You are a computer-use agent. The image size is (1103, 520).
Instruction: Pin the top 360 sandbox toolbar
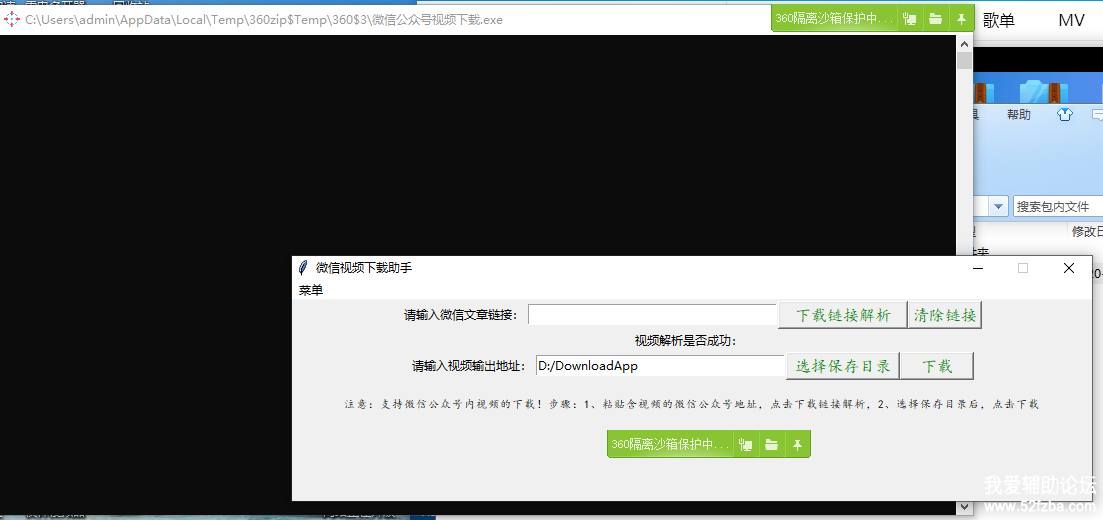point(962,19)
